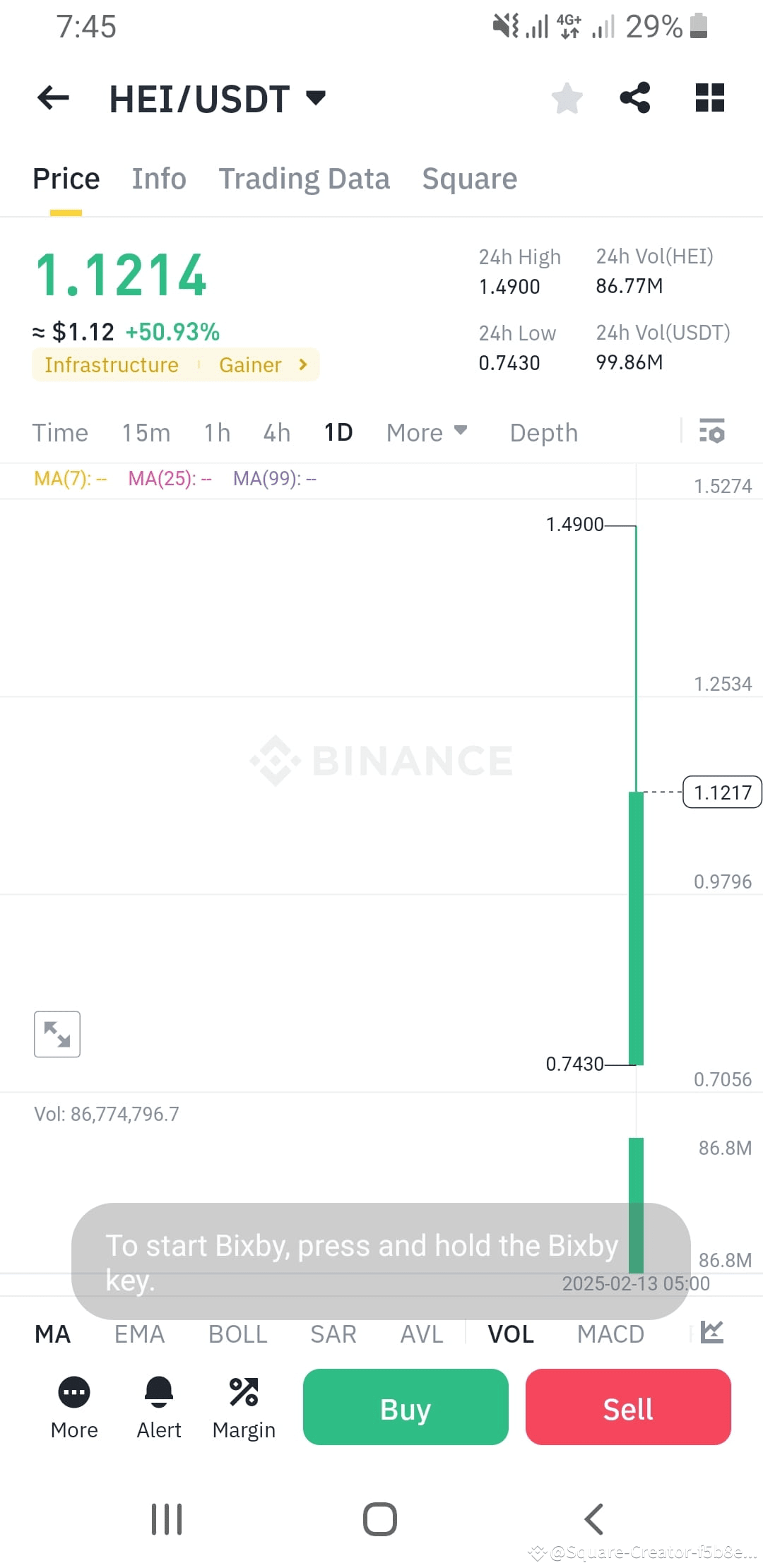Expand the More timeframe dropdown

(x=426, y=432)
